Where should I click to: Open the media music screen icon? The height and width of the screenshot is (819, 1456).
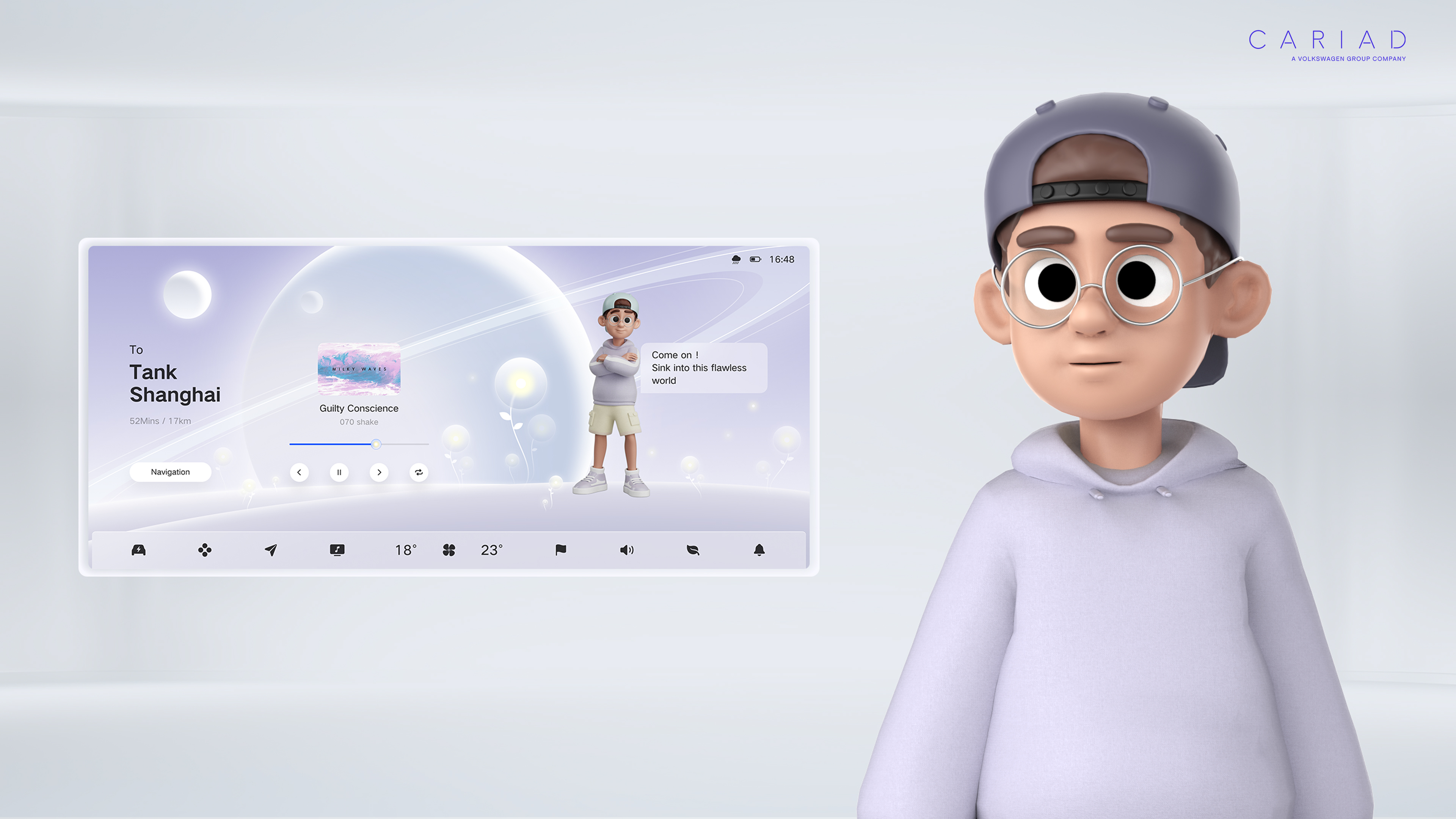click(337, 550)
